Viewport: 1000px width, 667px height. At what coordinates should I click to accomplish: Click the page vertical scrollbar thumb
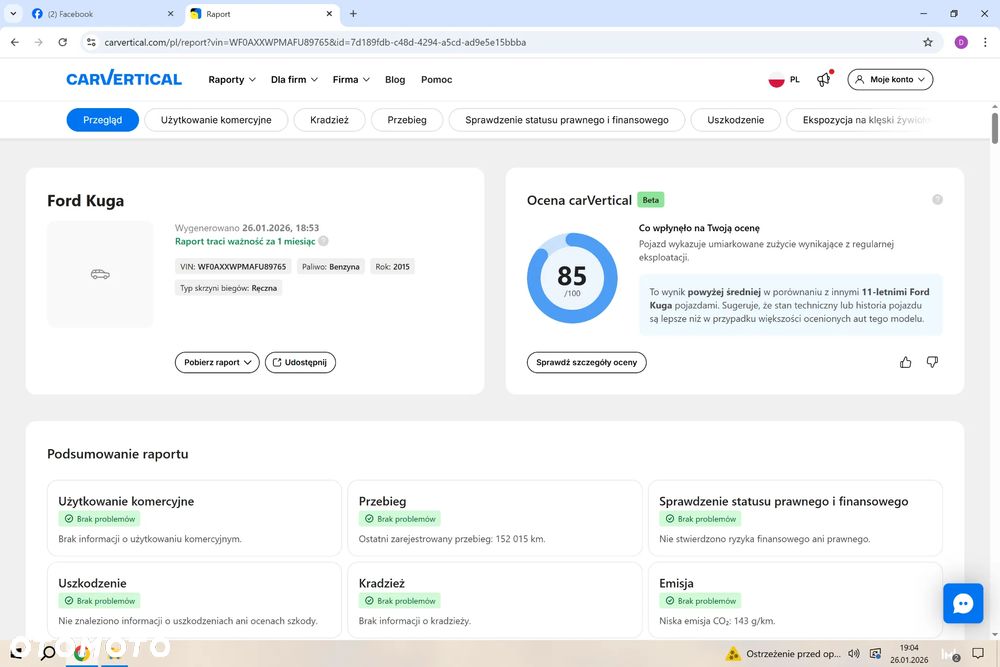[994, 128]
